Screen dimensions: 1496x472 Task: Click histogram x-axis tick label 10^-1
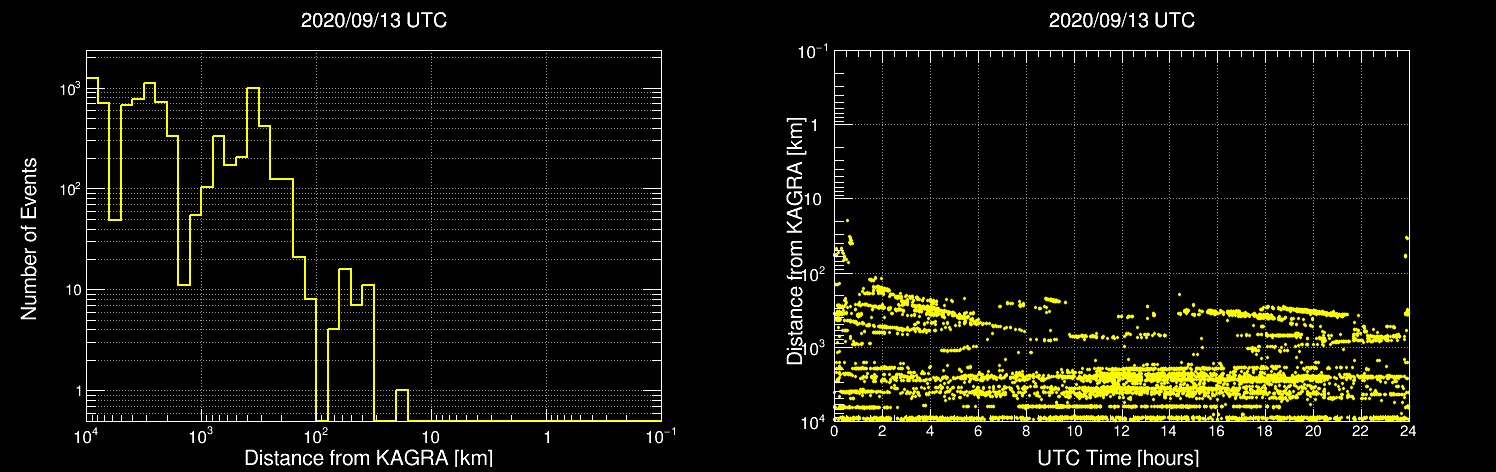click(x=661, y=437)
